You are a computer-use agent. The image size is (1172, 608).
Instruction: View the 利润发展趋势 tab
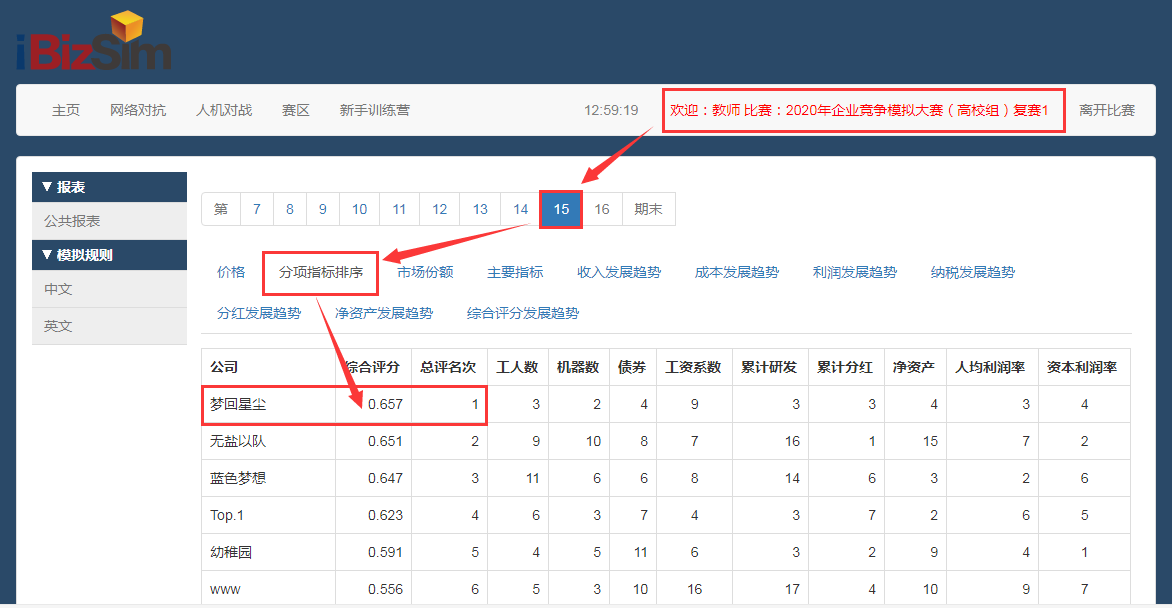tap(854, 272)
